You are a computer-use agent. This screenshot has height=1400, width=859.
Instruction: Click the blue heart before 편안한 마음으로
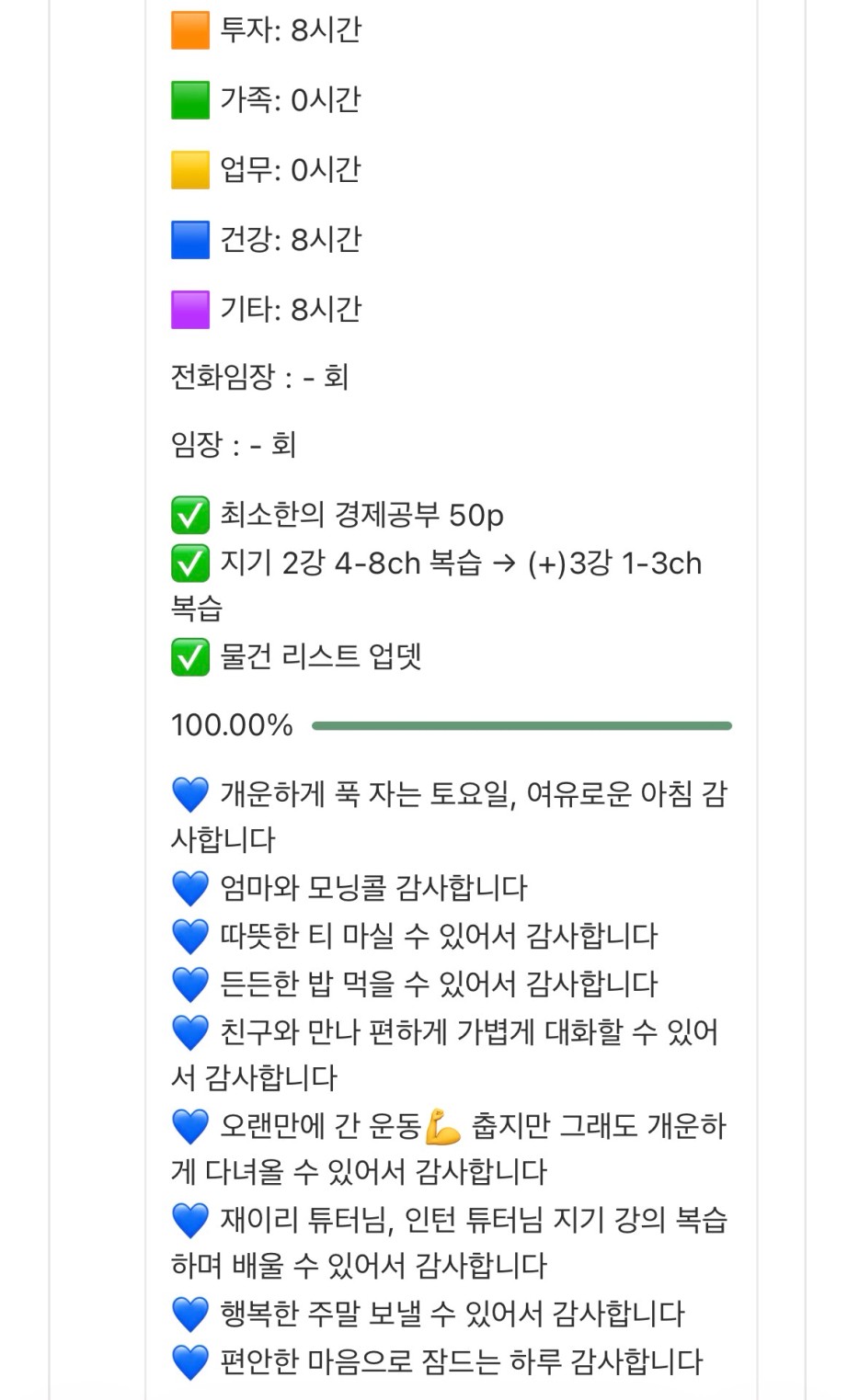(190, 1362)
